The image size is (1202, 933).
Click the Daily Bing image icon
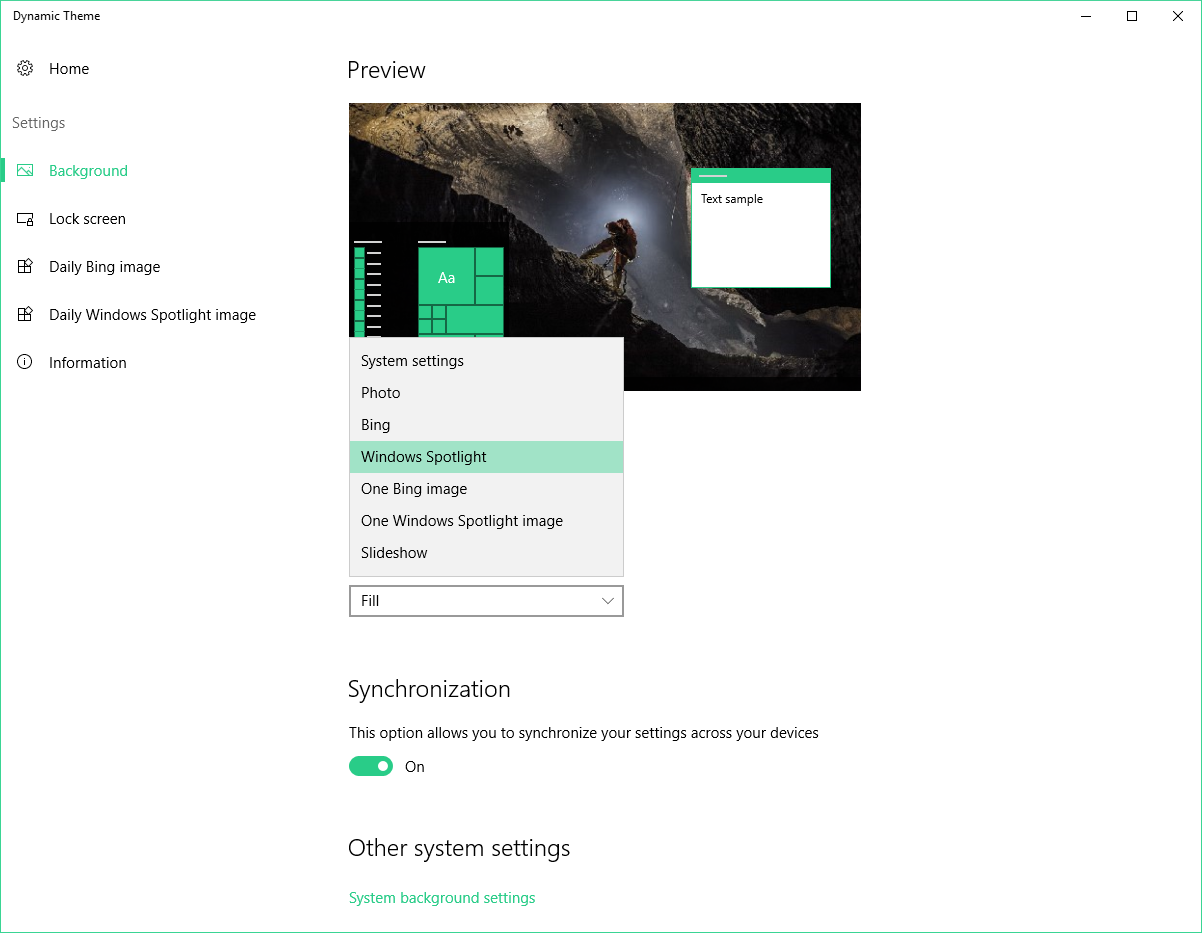point(25,267)
